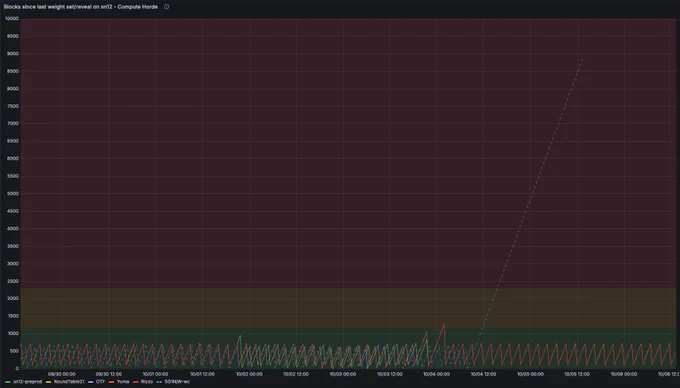Open the red color swatch for Rizzo
This screenshot has width=680, height=388.
[136, 382]
